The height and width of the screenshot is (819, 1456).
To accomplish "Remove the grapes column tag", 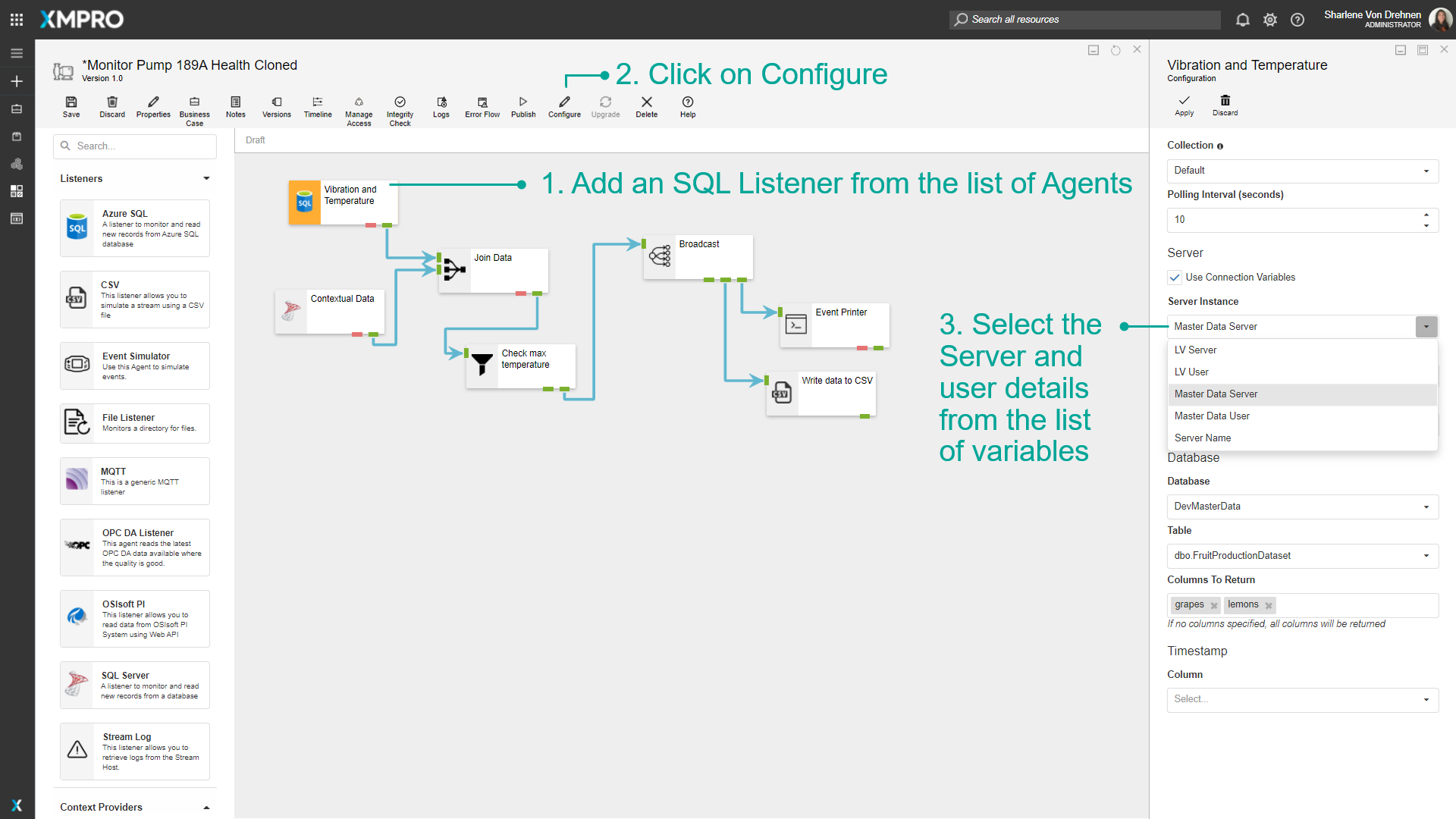I will (x=1214, y=606).
